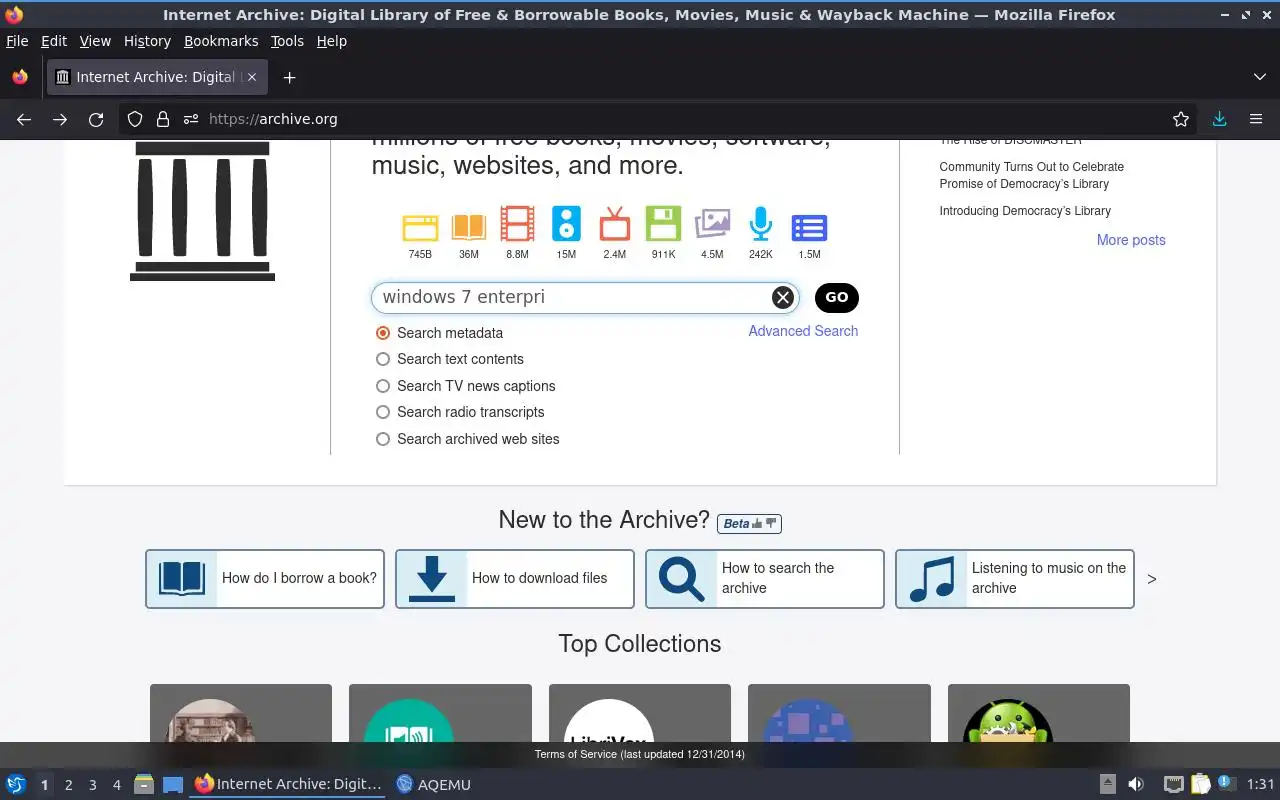Select the Search metadata radio button

tap(383, 333)
